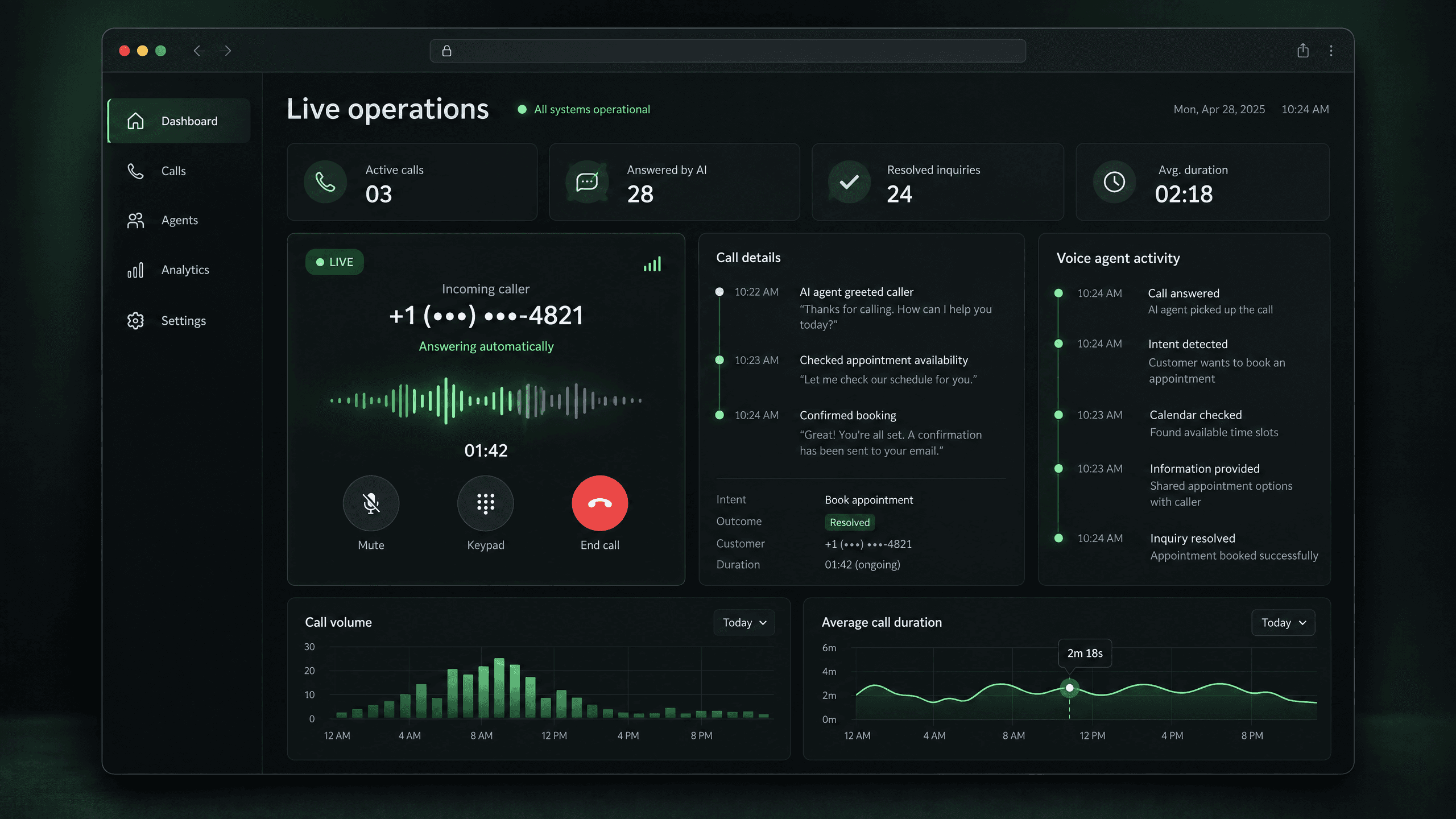The width and height of the screenshot is (1456, 819).
Task: Click the 2m 18s chart tooltip
Action: pyautogui.click(x=1085, y=653)
